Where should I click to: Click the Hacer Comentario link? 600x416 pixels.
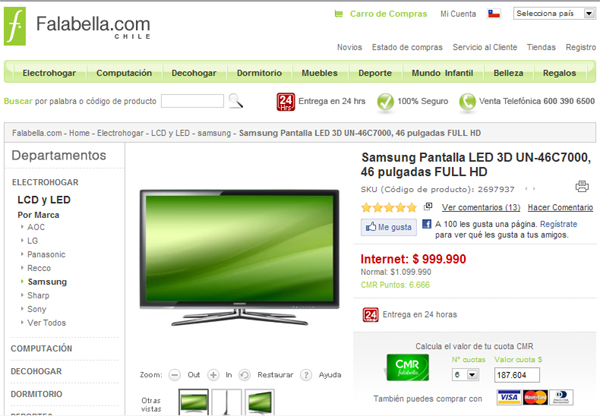click(x=560, y=207)
